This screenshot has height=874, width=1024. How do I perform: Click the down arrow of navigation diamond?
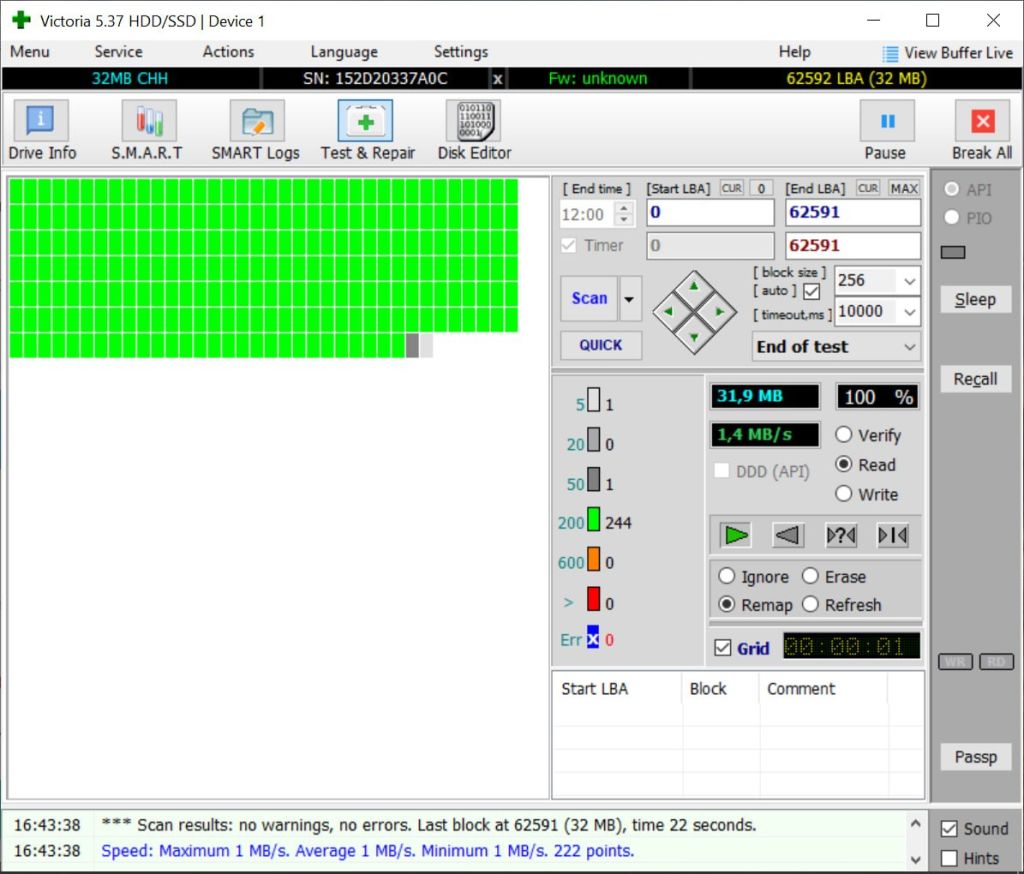click(x=694, y=337)
